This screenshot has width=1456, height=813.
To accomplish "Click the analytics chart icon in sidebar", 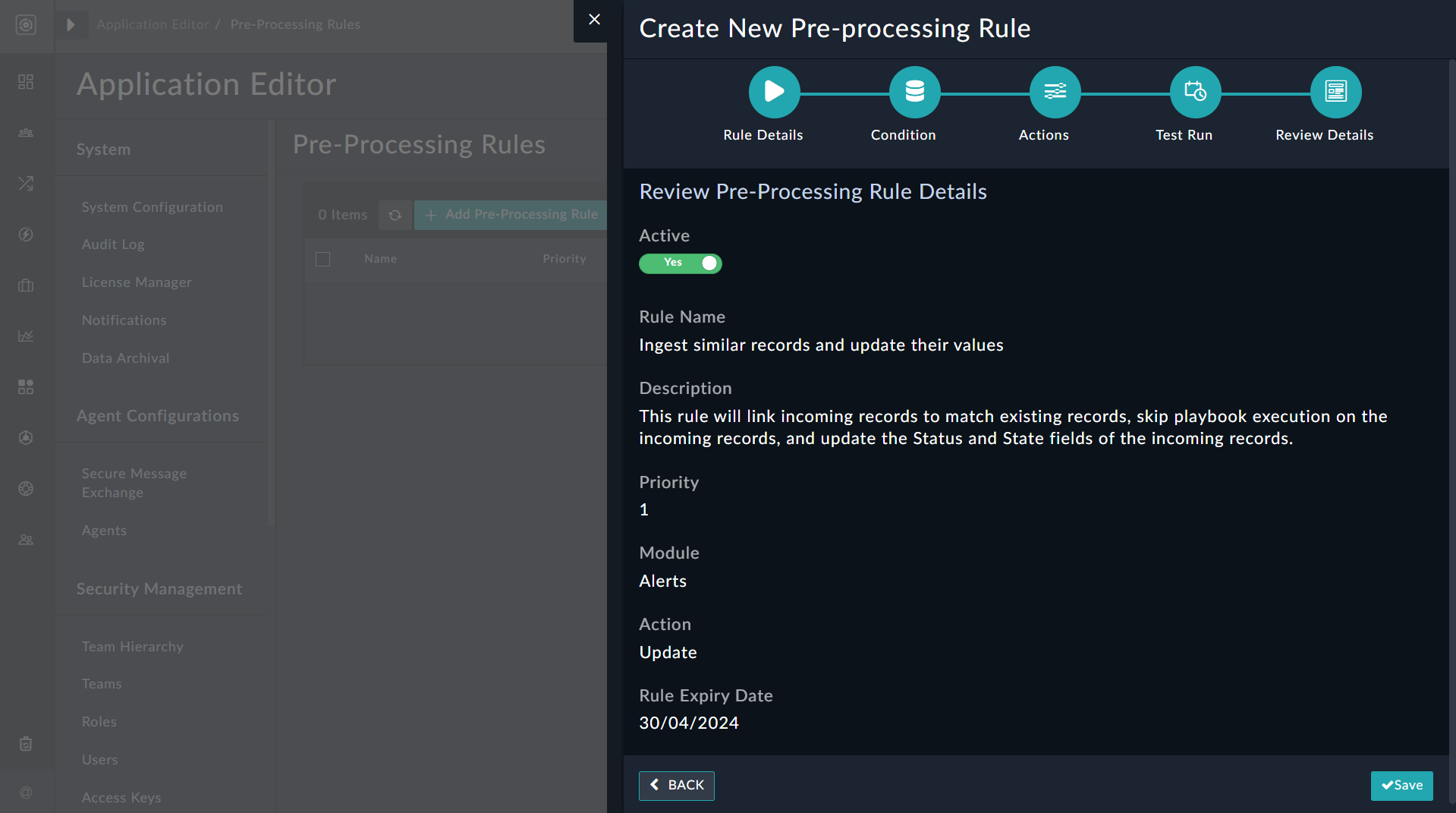I will point(26,336).
